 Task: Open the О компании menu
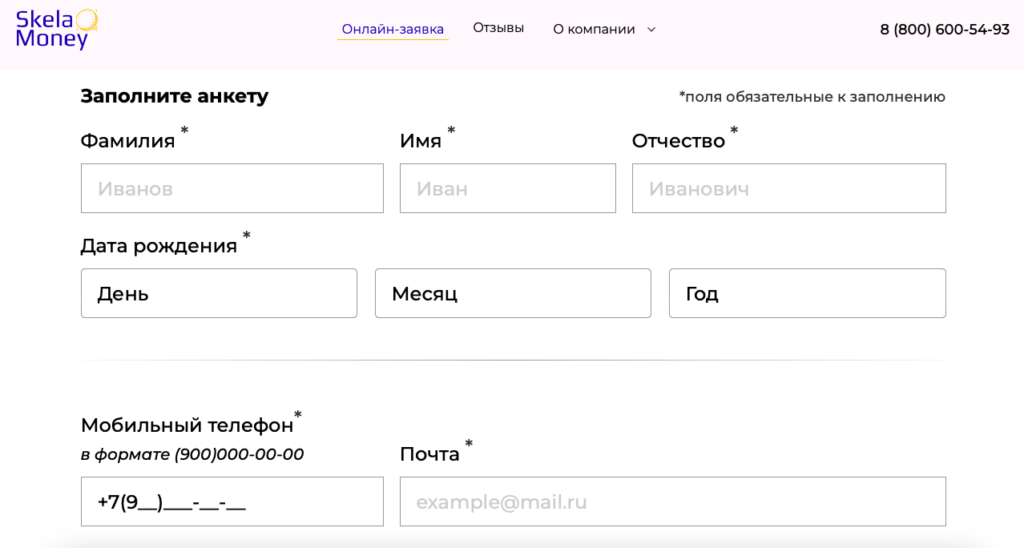[594, 29]
